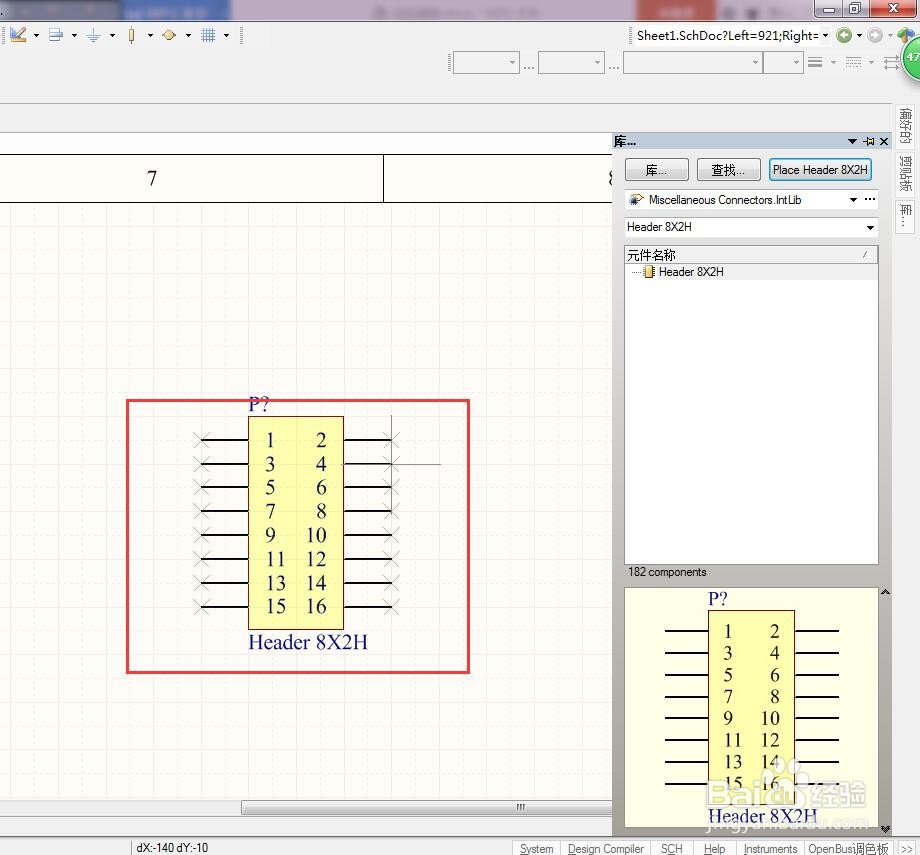Open the address bar dropdown arrow
The height and width of the screenshot is (855, 920).
click(826, 35)
